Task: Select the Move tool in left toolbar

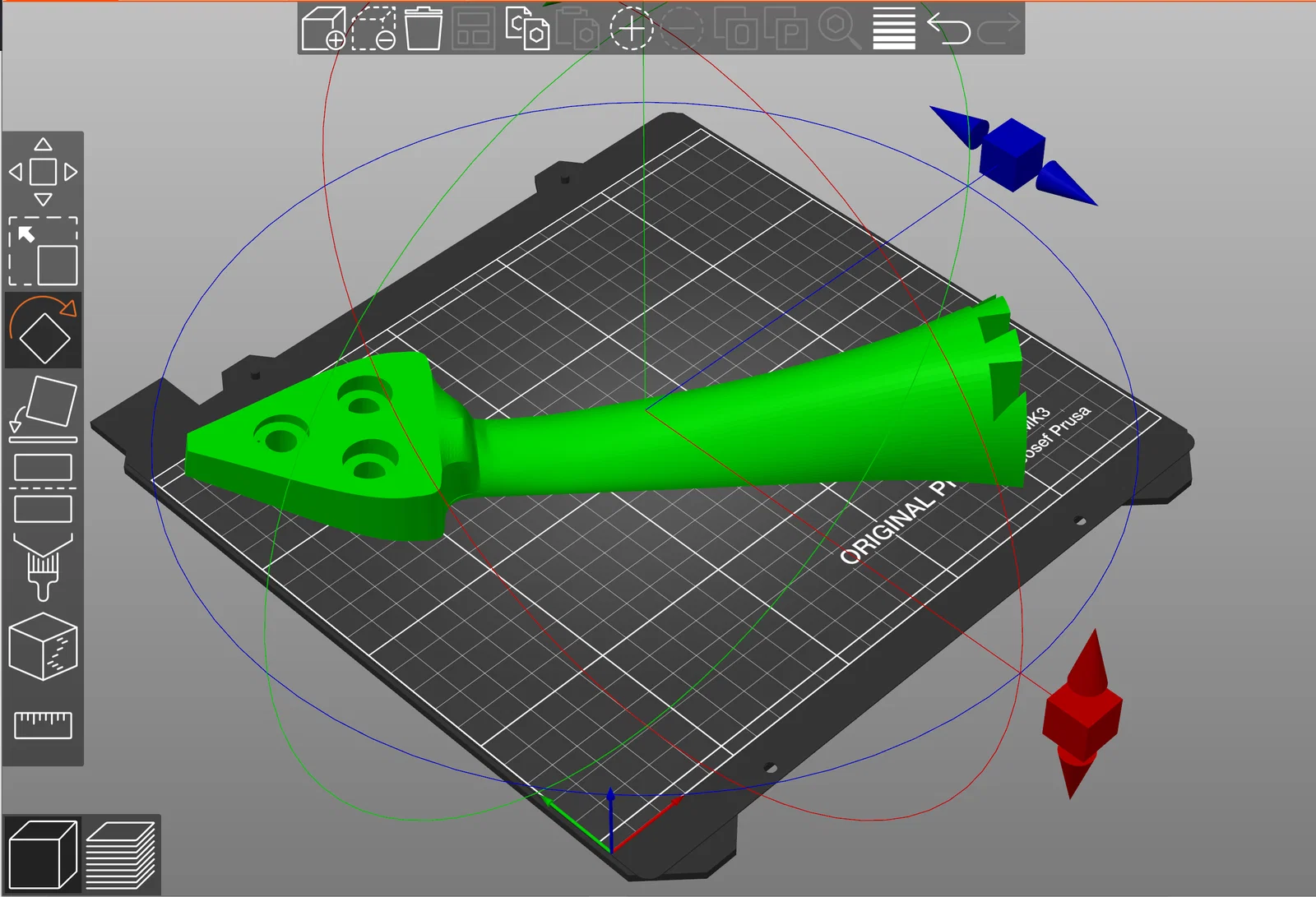Action: click(43, 172)
